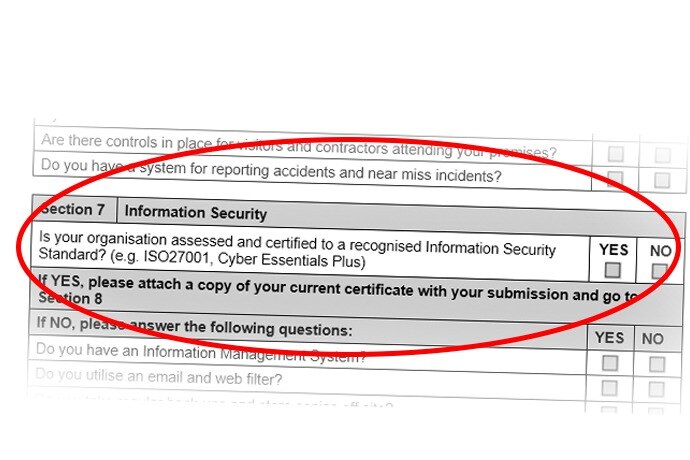Viewport: 690px width, 460px height.
Task: Check first box for reporting accidents question
Action: pyautogui.click(x=616, y=179)
